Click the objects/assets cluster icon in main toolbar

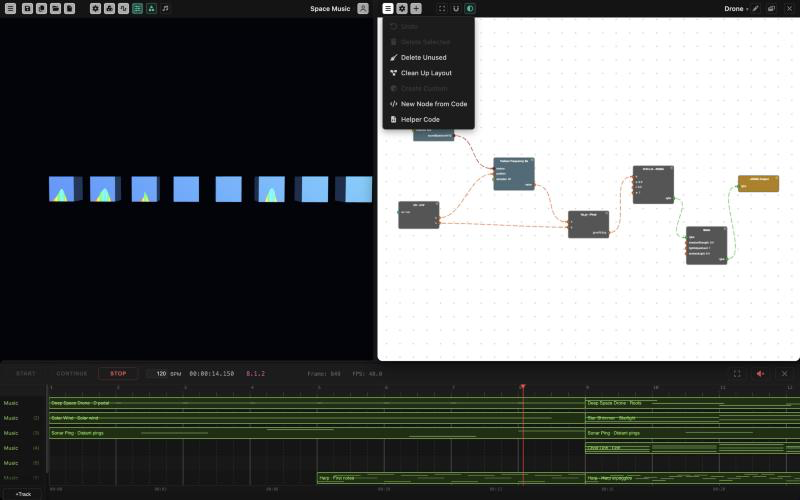pyautogui.click(x=109, y=9)
